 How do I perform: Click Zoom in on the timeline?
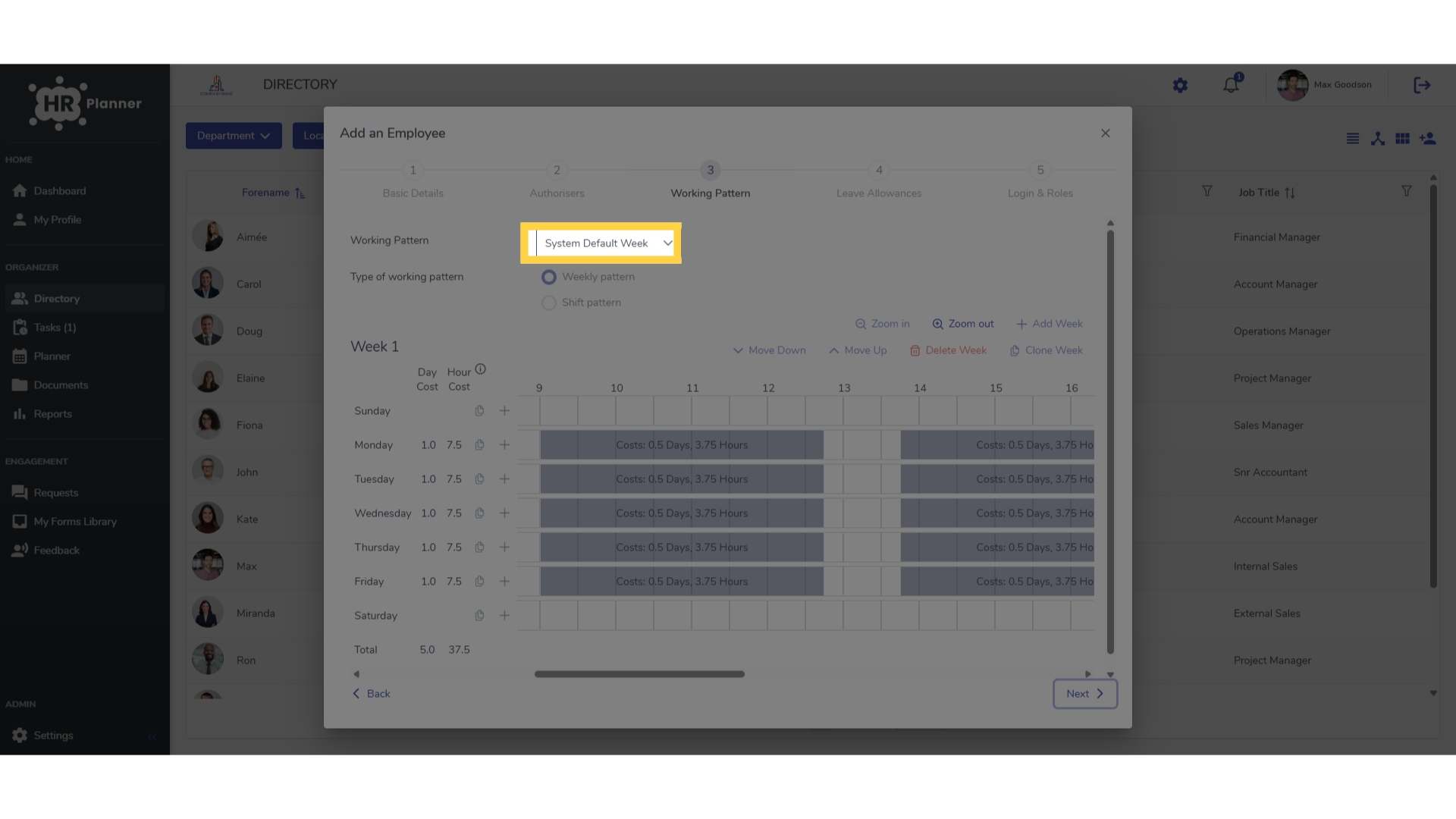click(883, 324)
